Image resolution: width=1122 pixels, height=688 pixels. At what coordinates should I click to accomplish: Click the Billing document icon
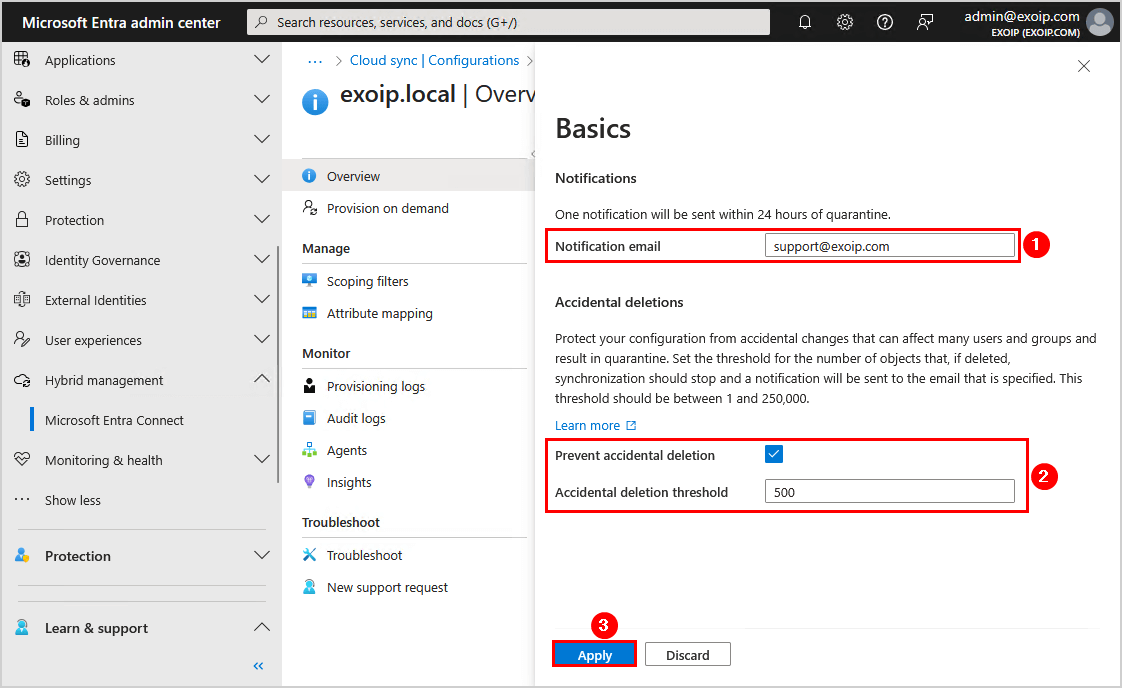tap(22, 140)
